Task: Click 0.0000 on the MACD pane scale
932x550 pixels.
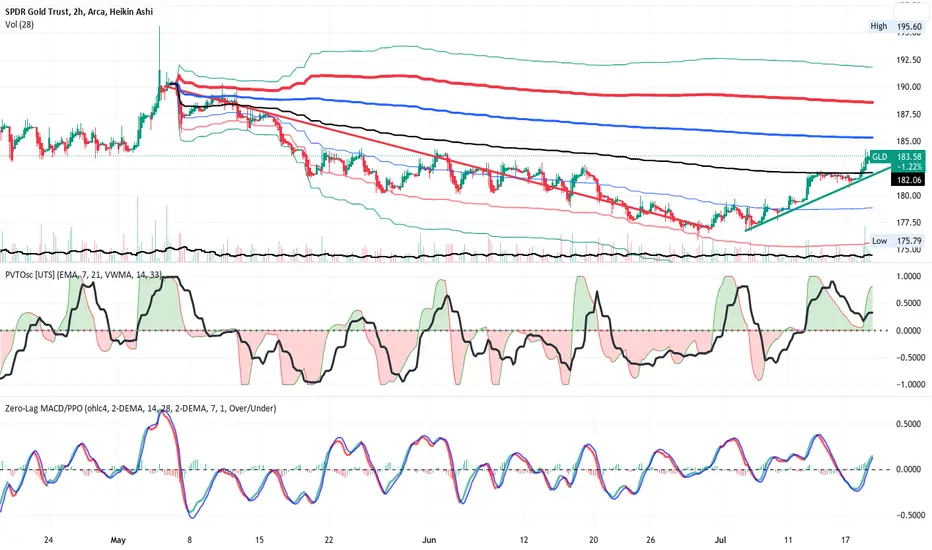Action: (x=909, y=469)
